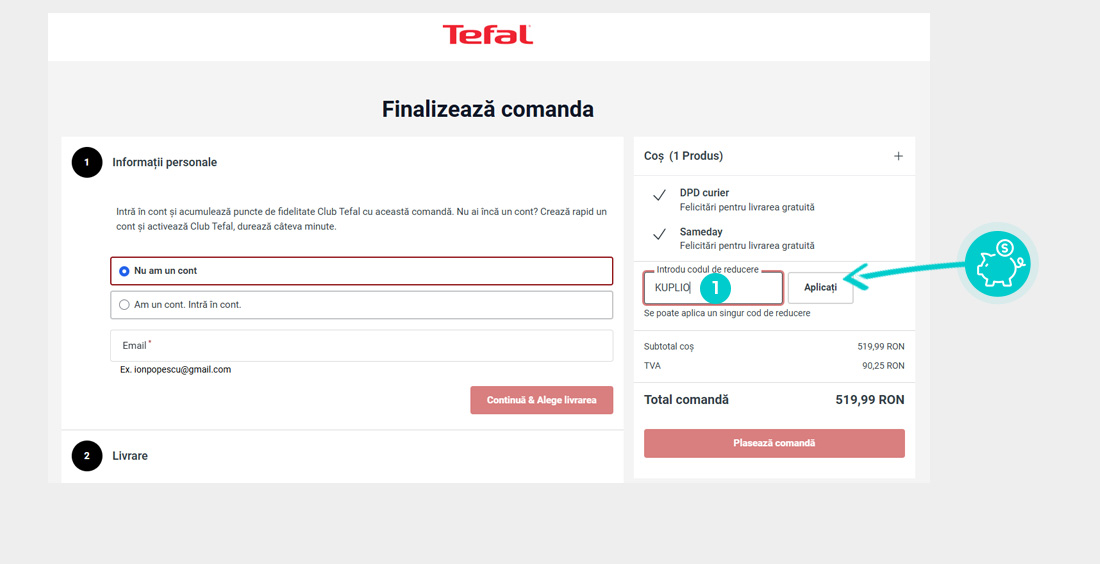
Task: Click the "Coș (1 Produs)" heading
Action: pos(683,156)
